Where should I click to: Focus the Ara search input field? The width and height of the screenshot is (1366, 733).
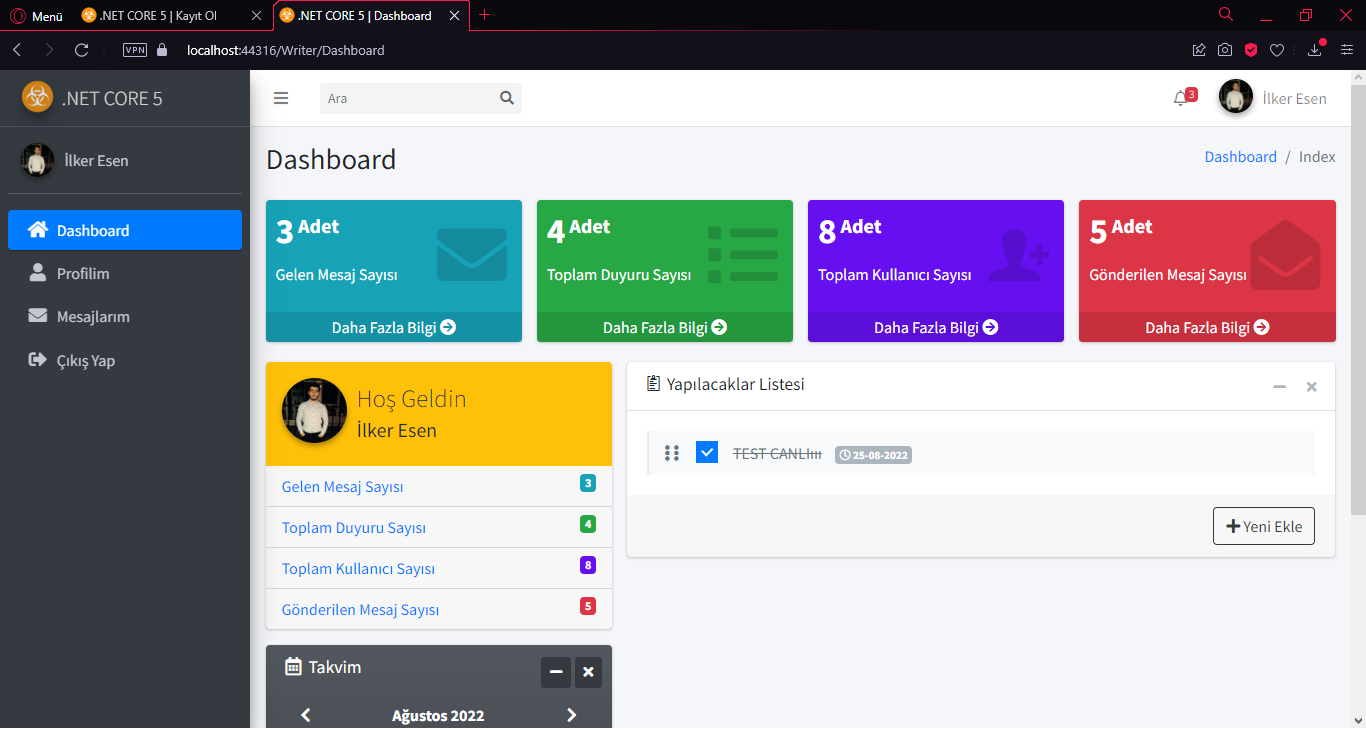(x=410, y=98)
